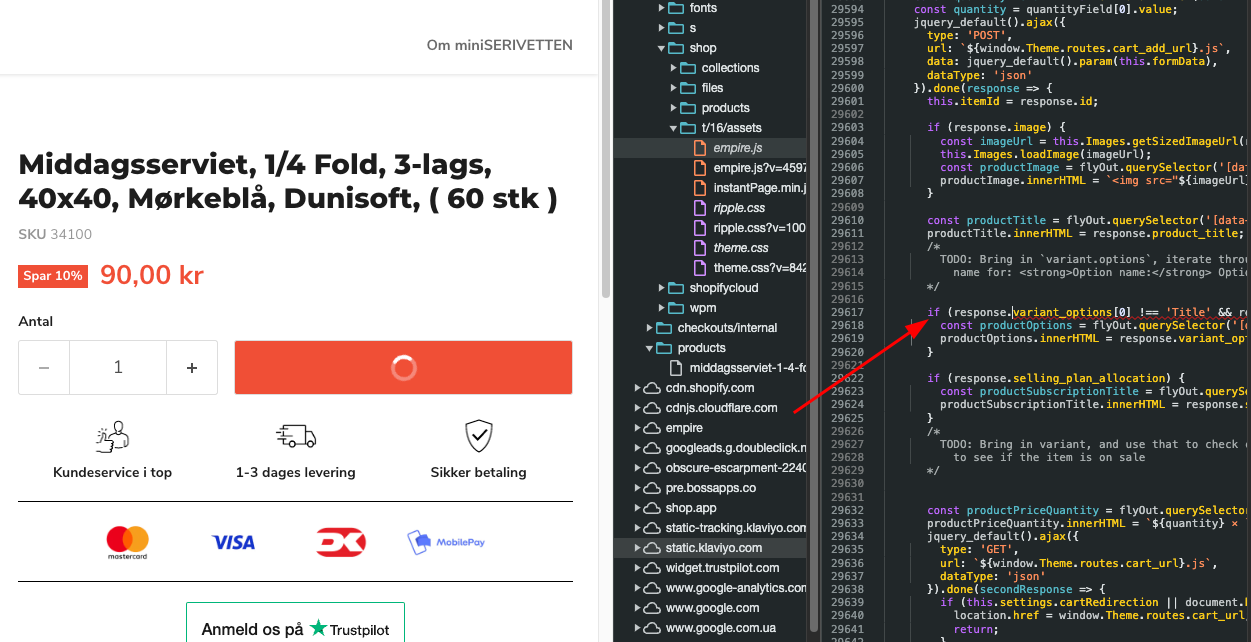Collapse the shop folder arrow
The height and width of the screenshot is (642, 1251).
pos(662,48)
